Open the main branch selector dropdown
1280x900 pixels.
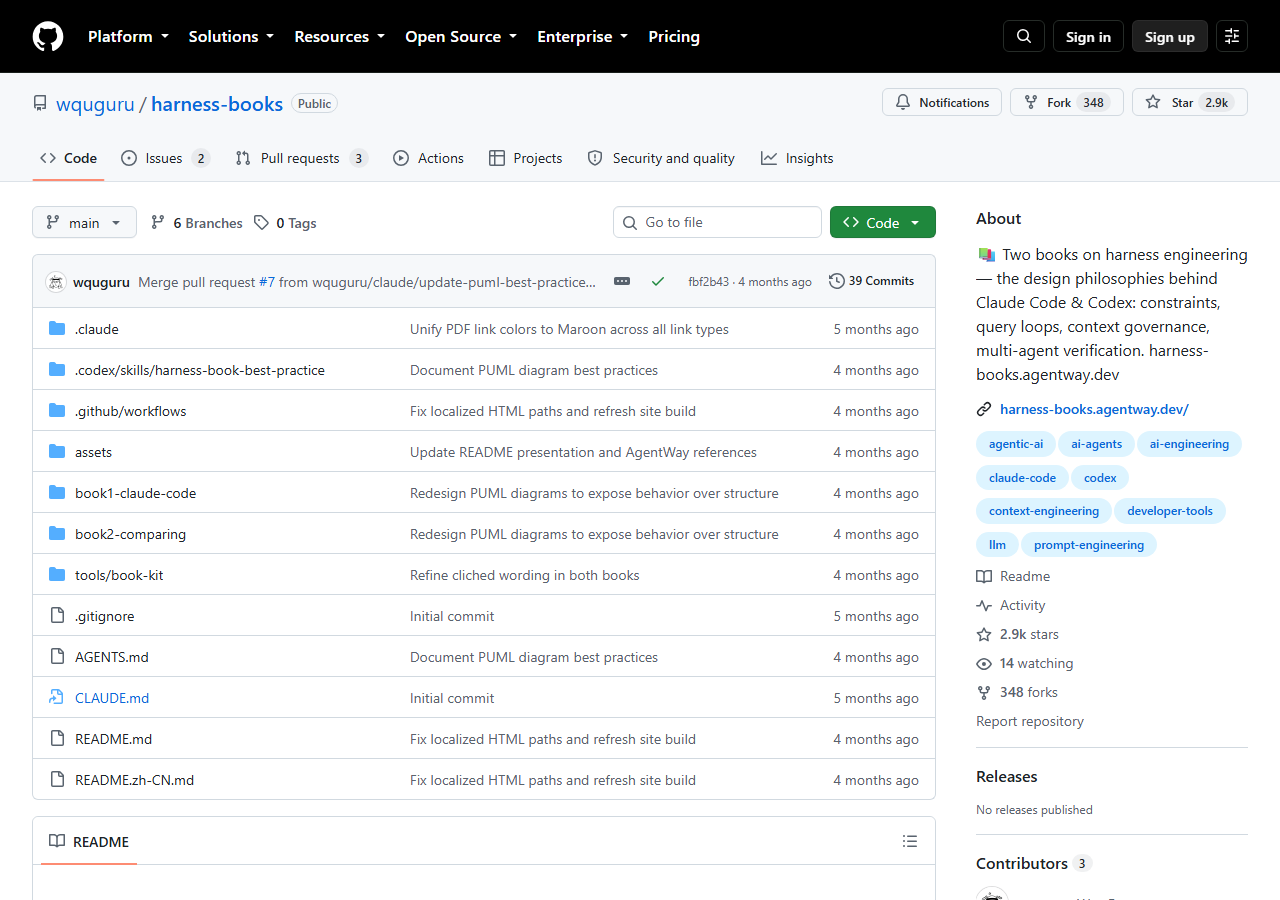[x=84, y=223]
